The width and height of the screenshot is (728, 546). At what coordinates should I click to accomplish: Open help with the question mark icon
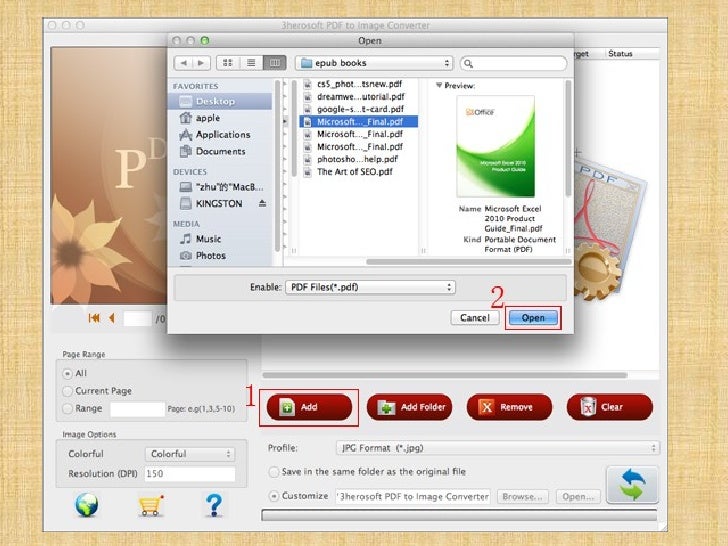[x=214, y=505]
